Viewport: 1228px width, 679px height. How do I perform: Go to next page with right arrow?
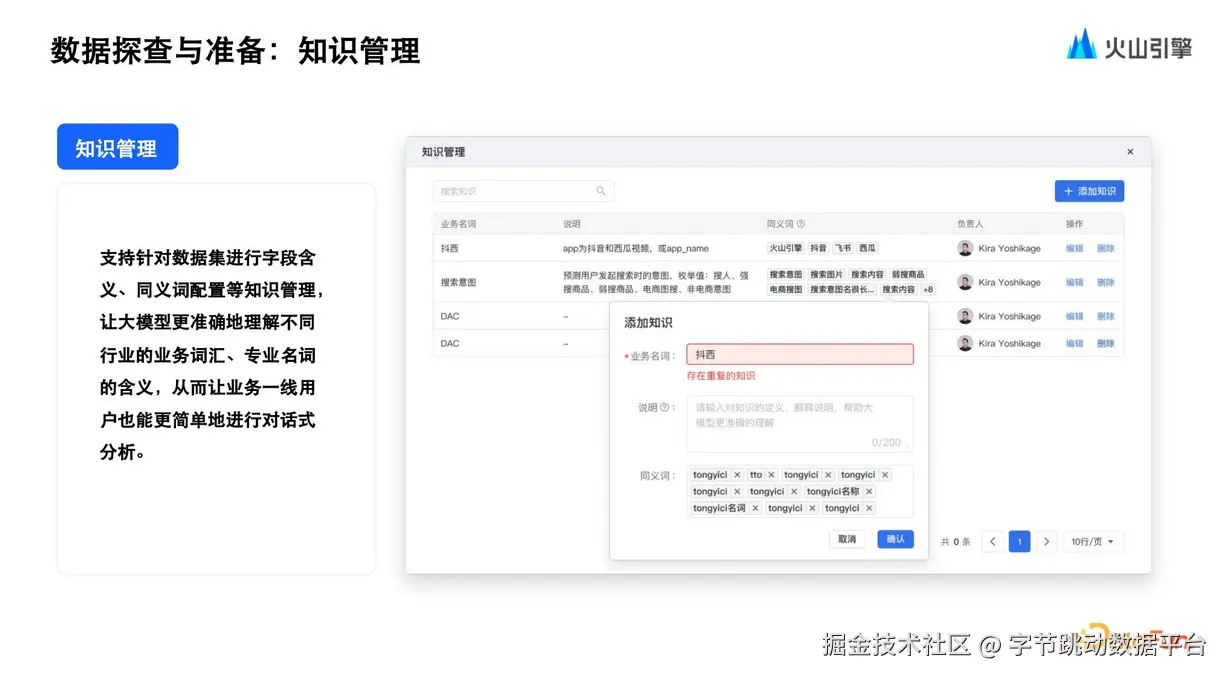1046,542
